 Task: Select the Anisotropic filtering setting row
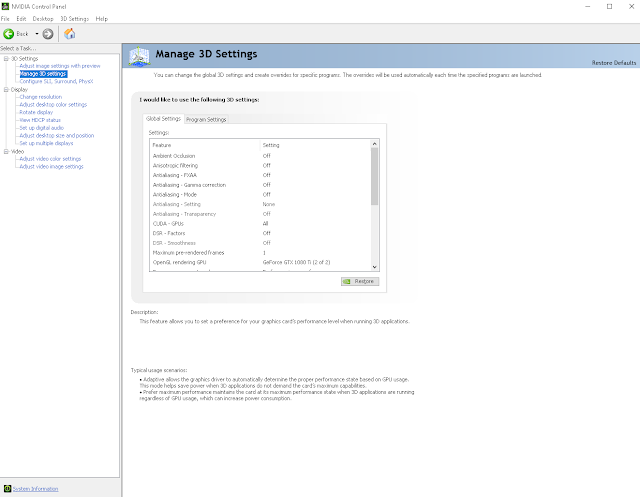(260, 166)
